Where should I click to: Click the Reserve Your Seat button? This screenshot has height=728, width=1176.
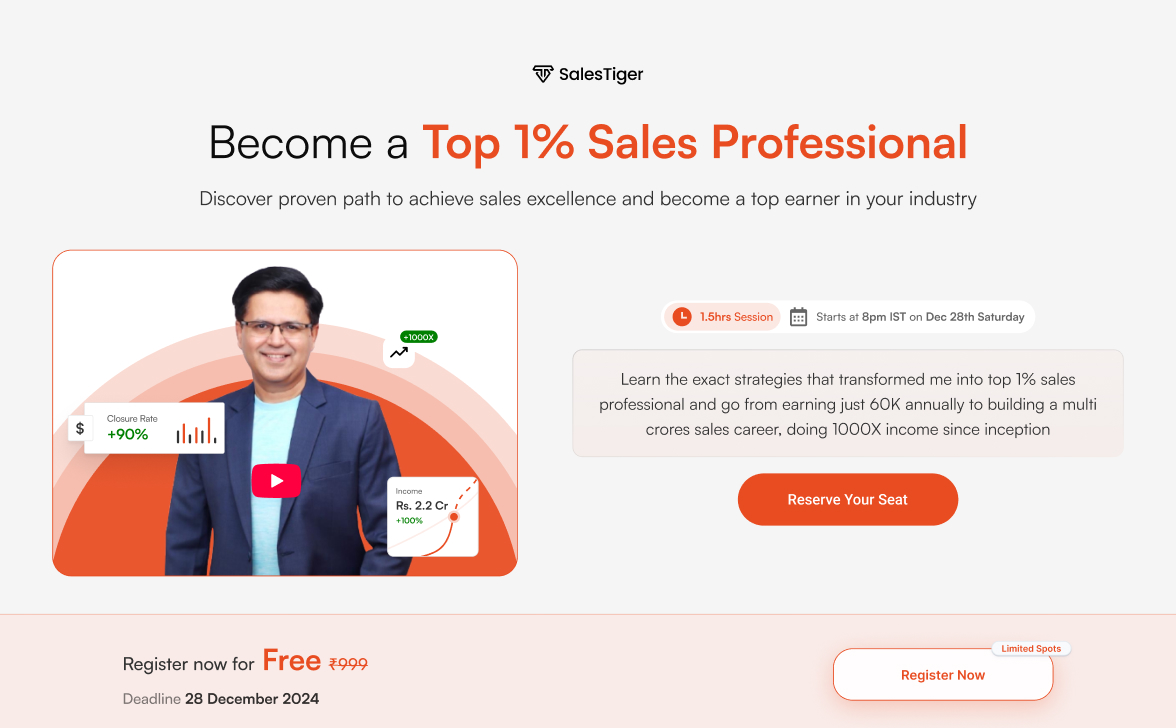tap(848, 499)
